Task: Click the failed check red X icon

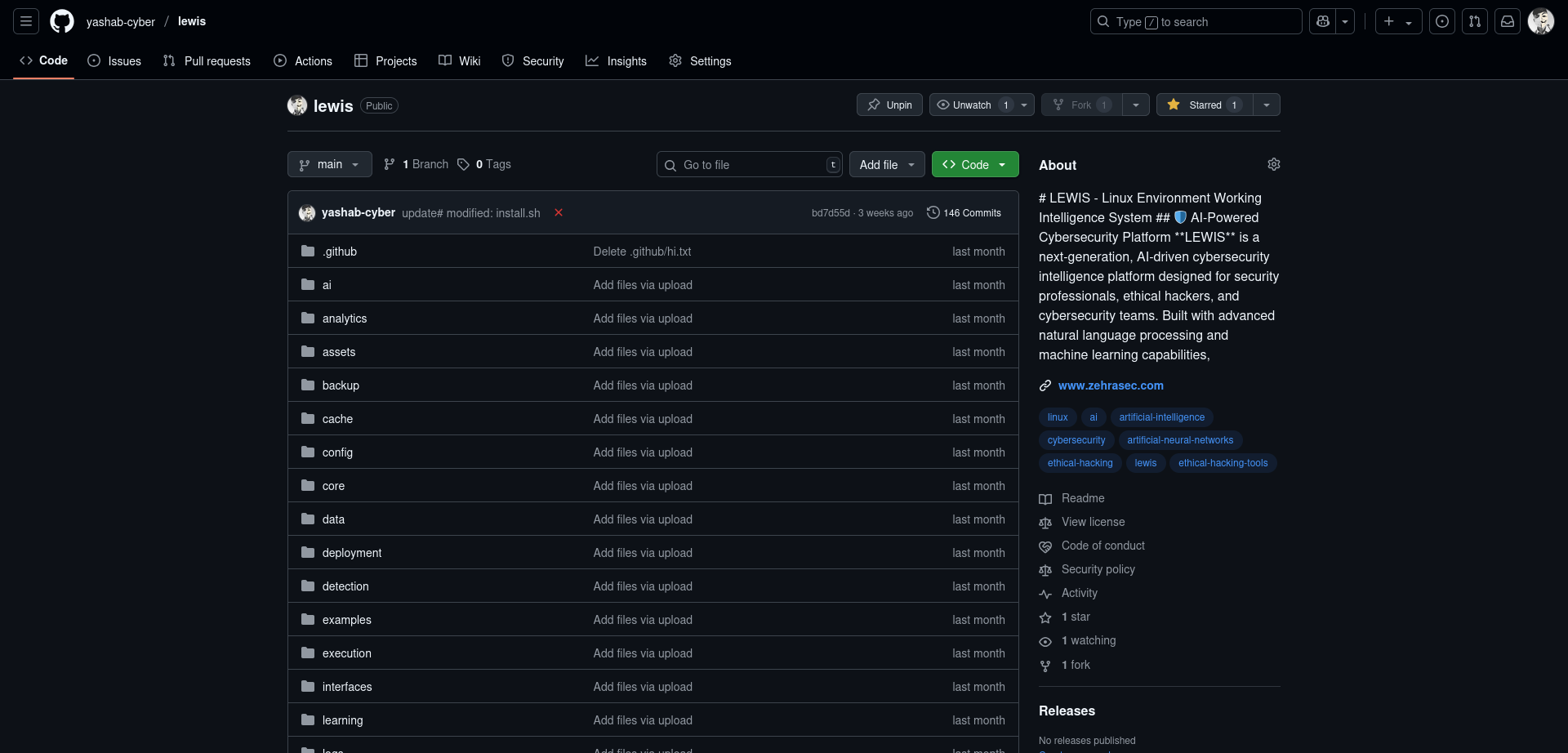Action: pos(559,212)
